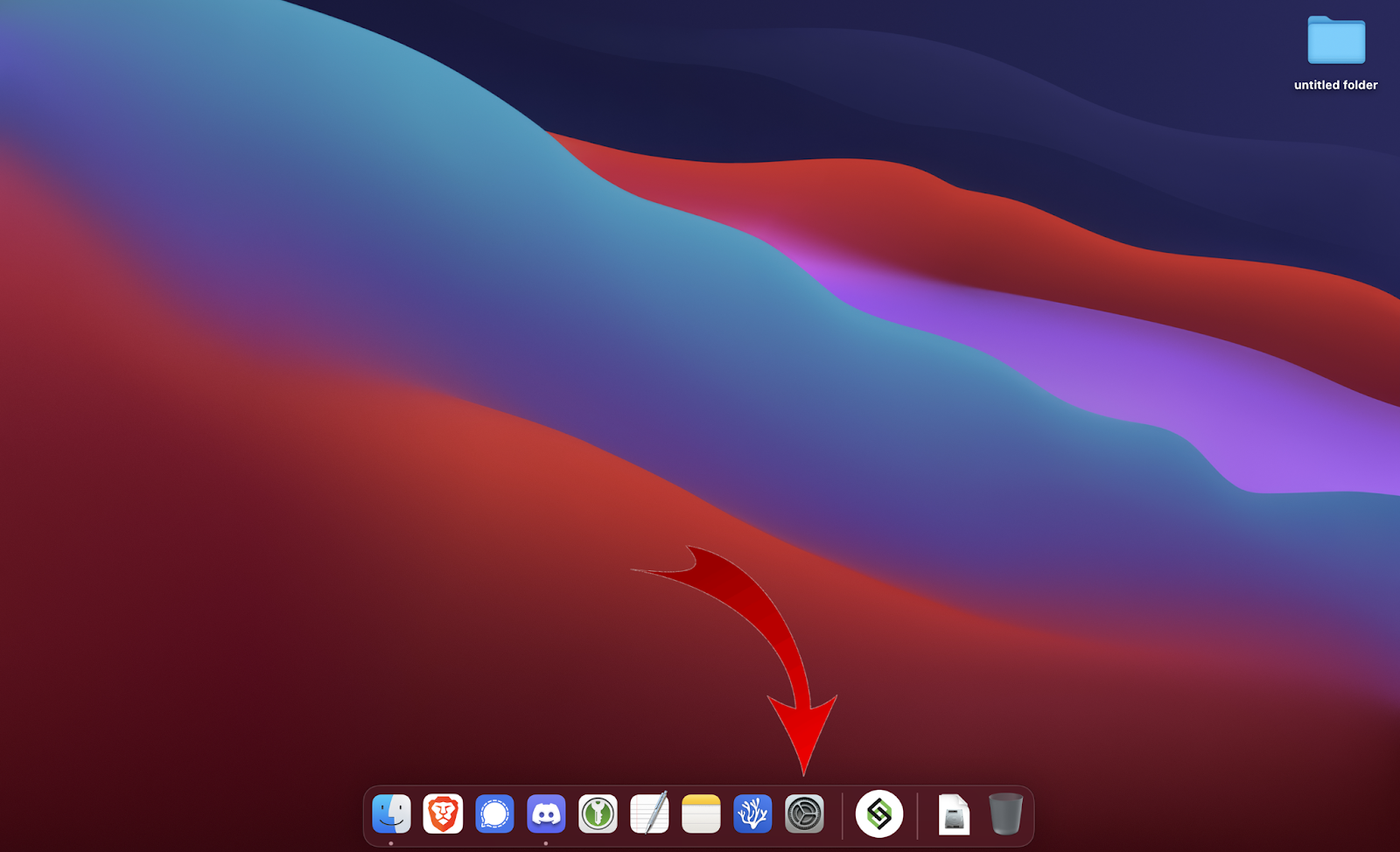Open the Signal messenger app

[494, 814]
